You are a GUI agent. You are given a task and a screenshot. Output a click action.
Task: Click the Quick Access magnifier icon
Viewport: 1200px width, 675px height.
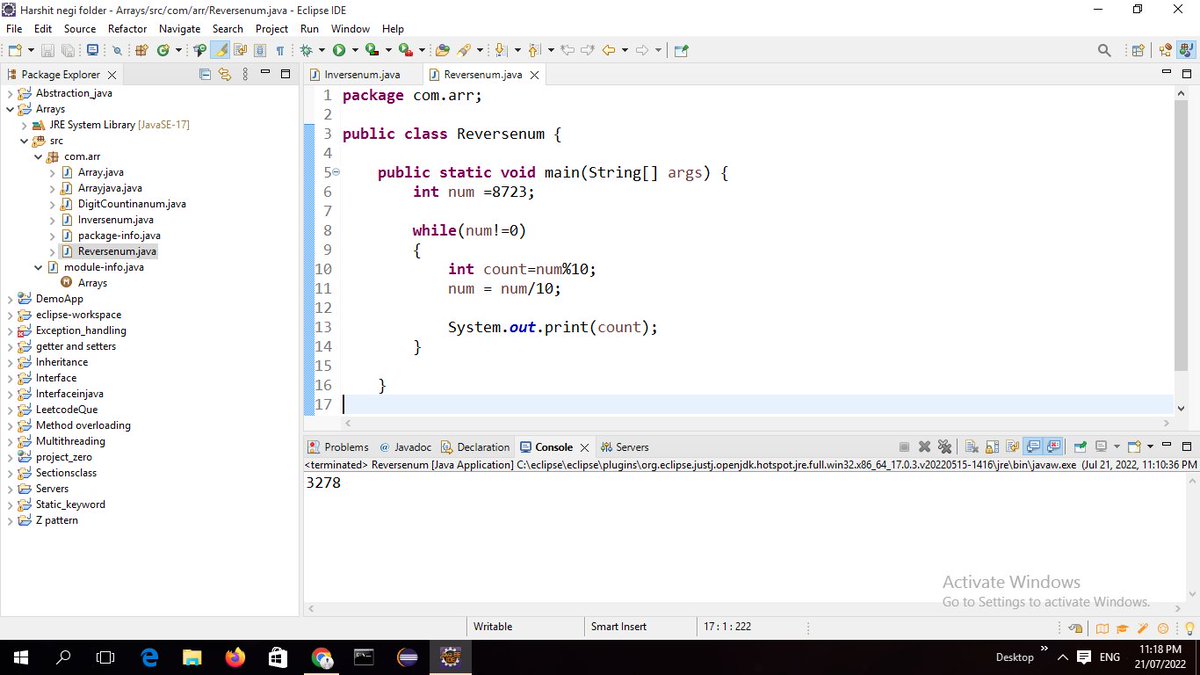click(1104, 50)
